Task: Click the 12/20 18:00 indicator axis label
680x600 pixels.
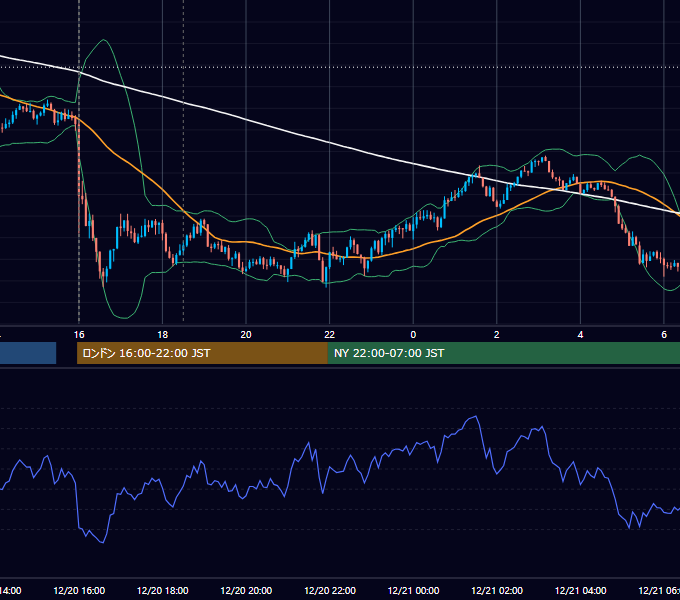Action: (x=163, y=590)
